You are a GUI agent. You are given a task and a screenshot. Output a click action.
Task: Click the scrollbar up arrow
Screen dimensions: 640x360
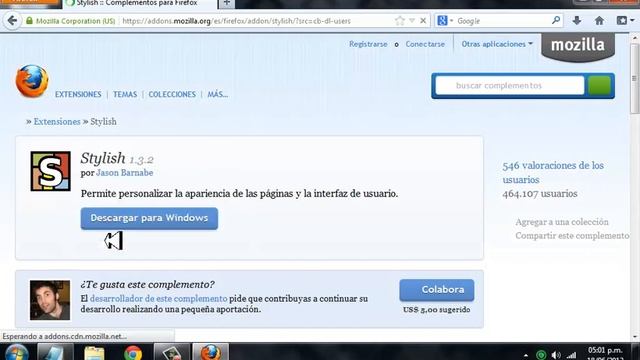point(634,38)
